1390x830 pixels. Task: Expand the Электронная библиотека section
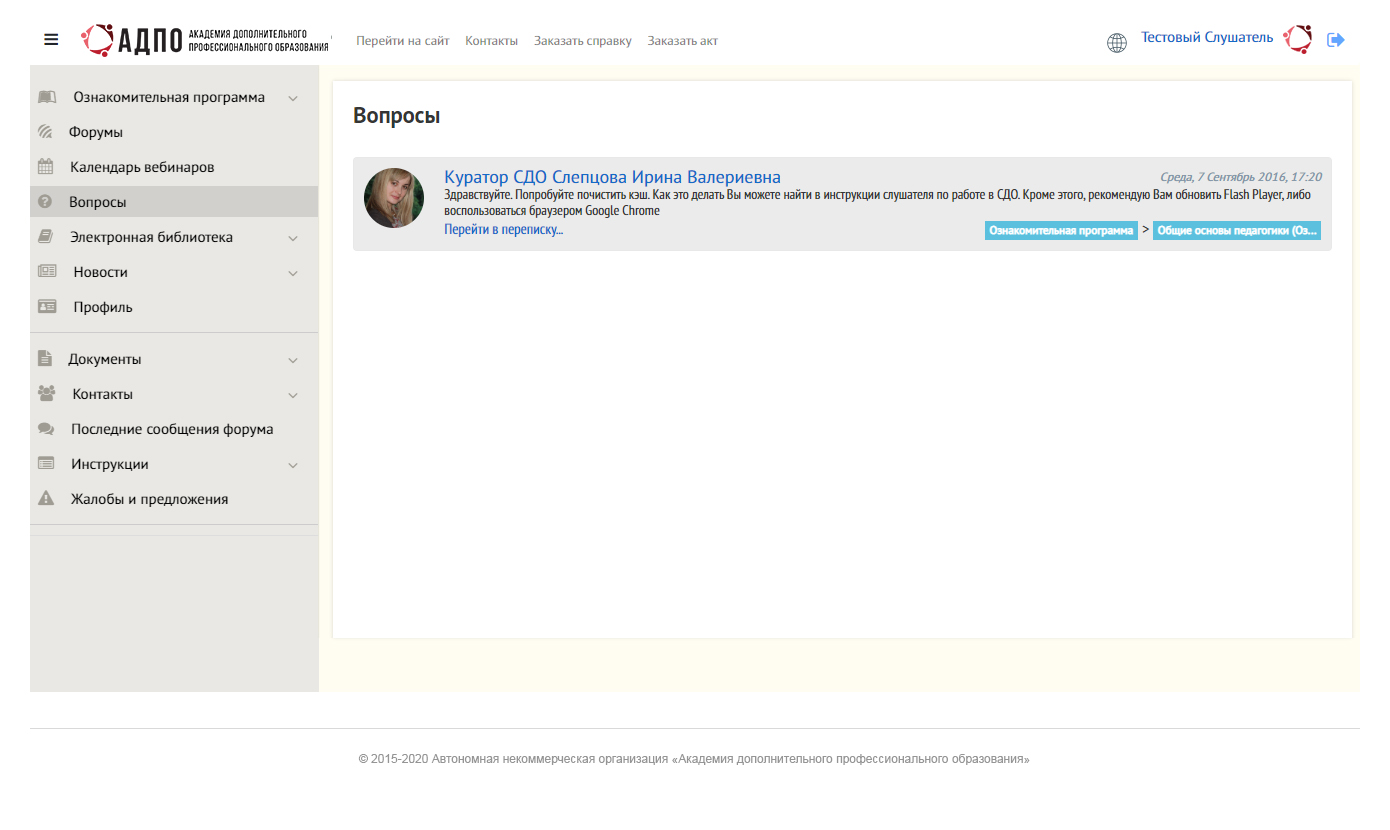[293, 238]
